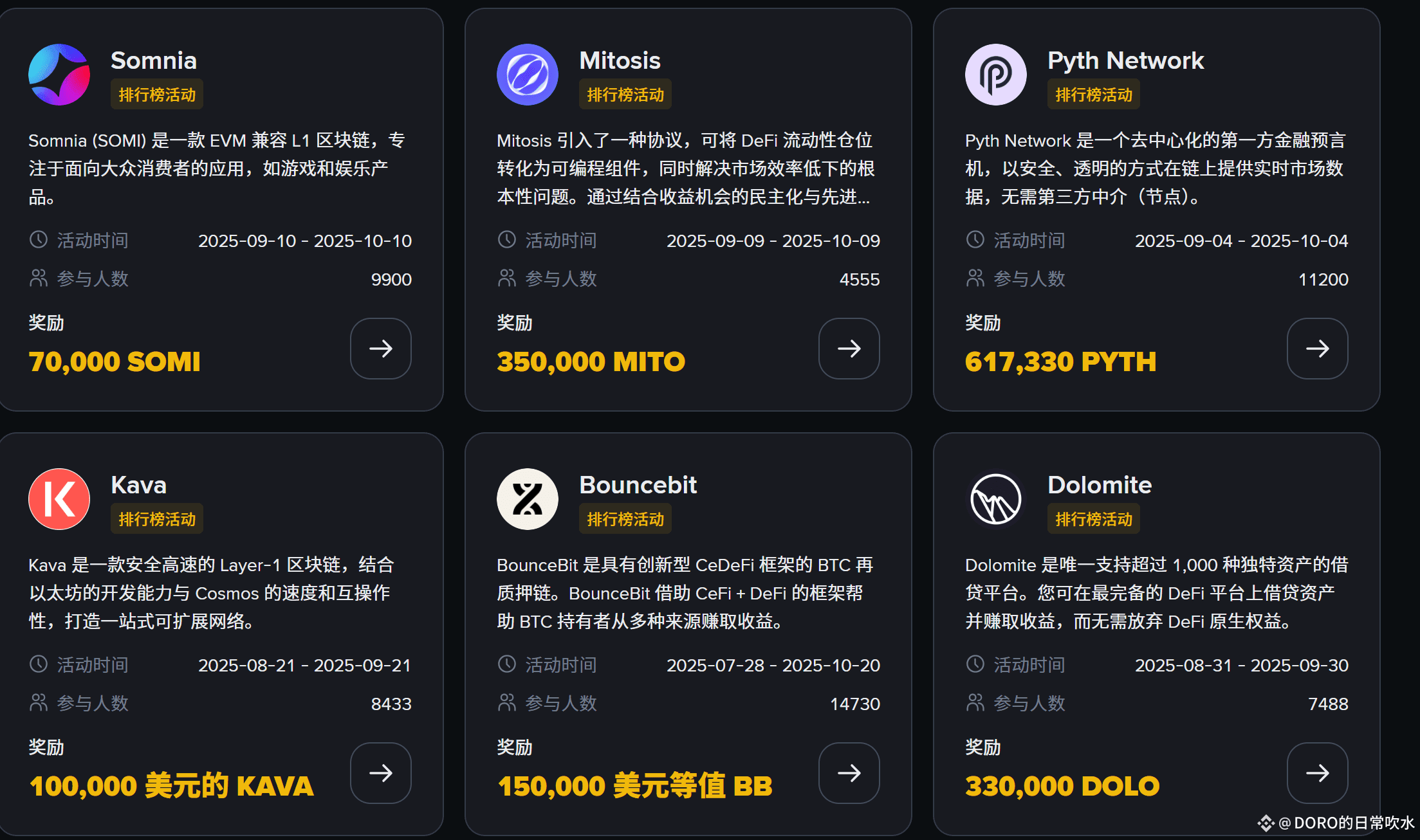This screenshot has height=840, width=1420.
Task: Open Bouncebit campaign via arrow button
Action: 849,773
